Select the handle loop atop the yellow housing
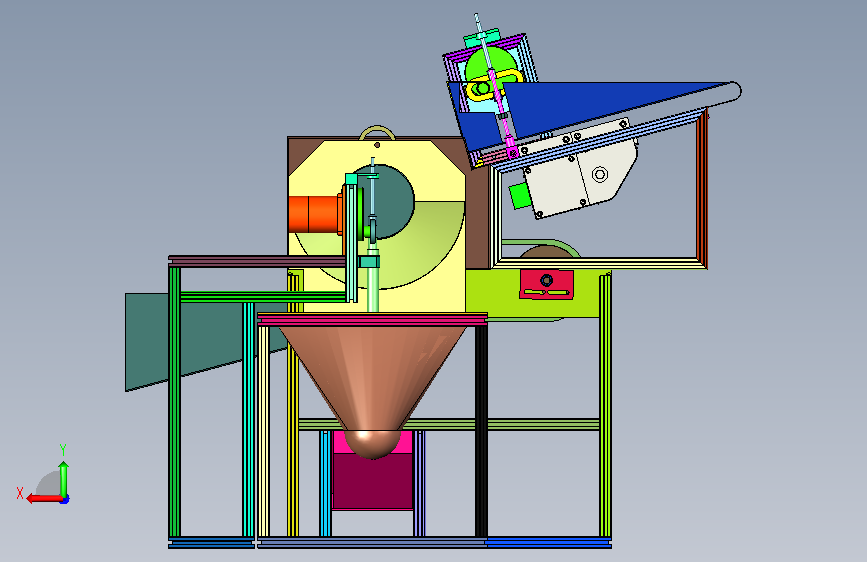Screen dimensions: 867x562 [x=377, y=133]
